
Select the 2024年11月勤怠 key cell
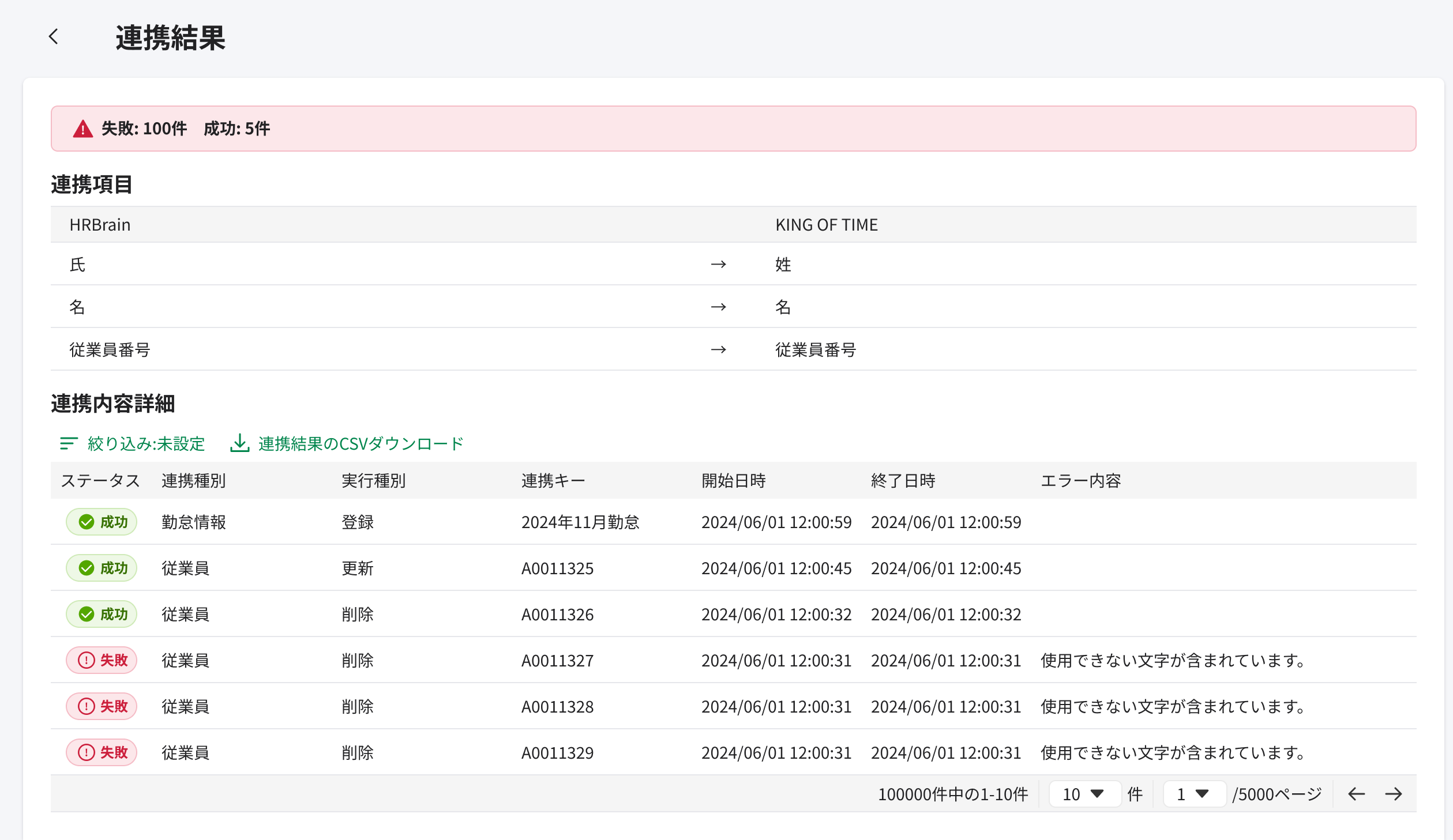581,522
